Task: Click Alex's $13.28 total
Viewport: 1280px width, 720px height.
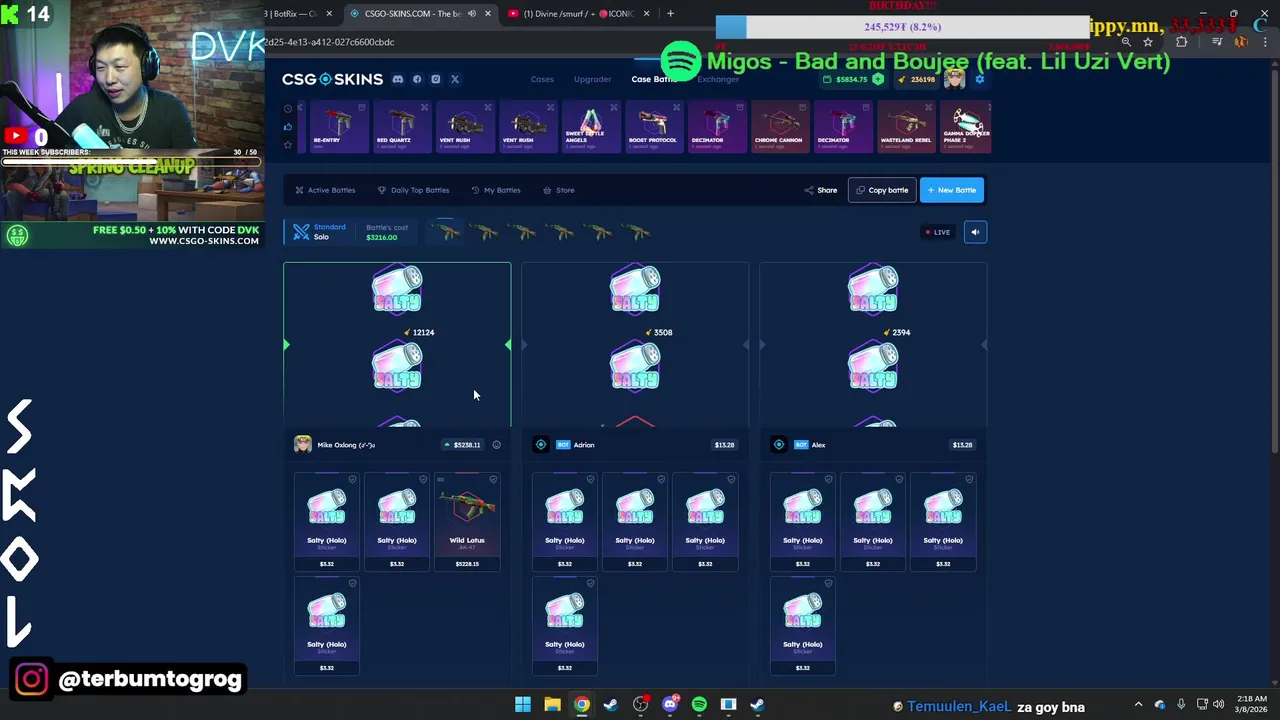Action: point(962,445)
